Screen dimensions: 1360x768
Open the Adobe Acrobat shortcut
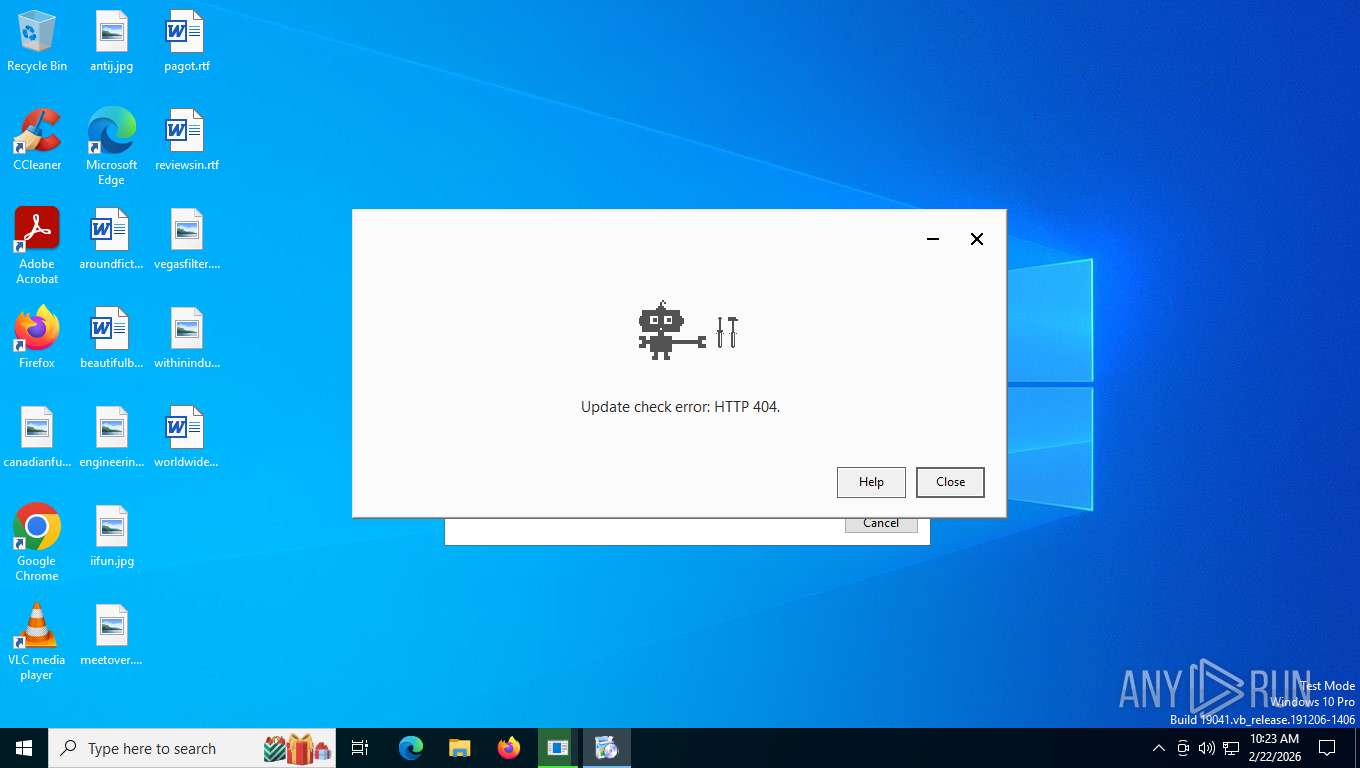point(37,245)
